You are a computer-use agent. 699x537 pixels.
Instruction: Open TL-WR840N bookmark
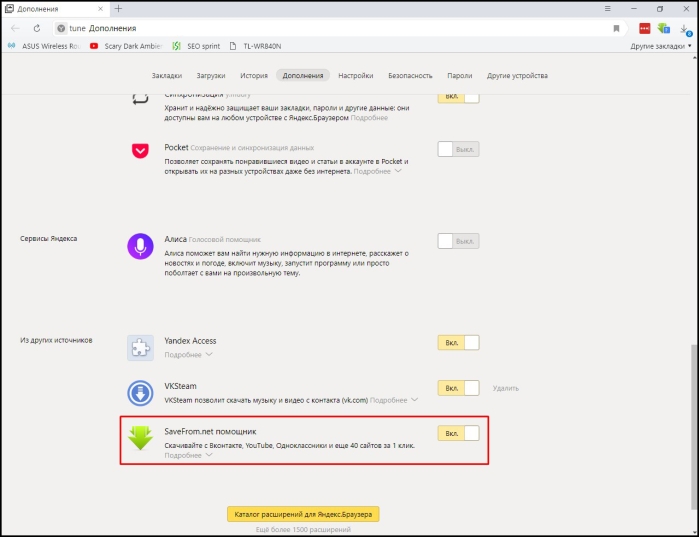pos(255,46)
